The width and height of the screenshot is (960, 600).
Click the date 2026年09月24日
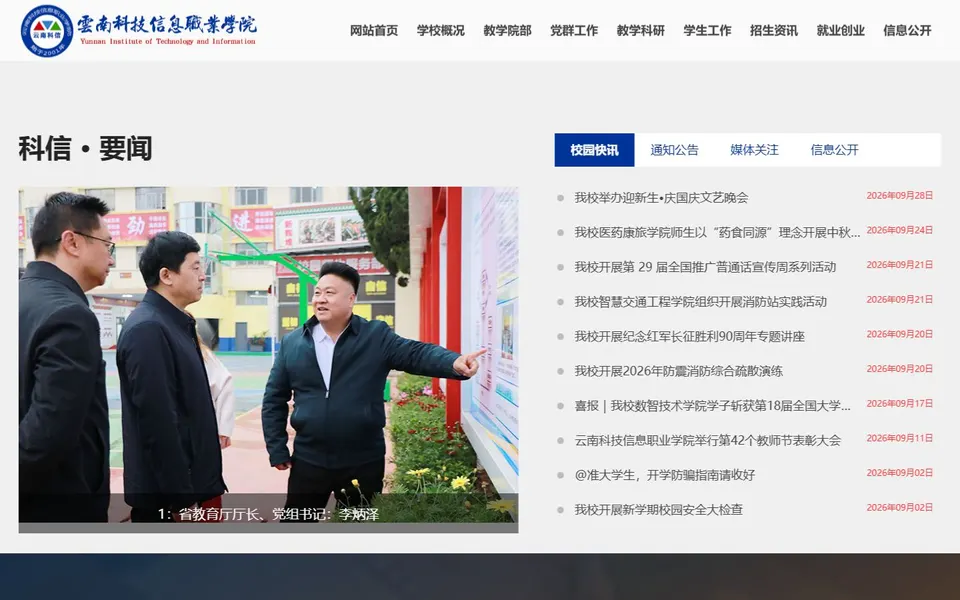899,230
